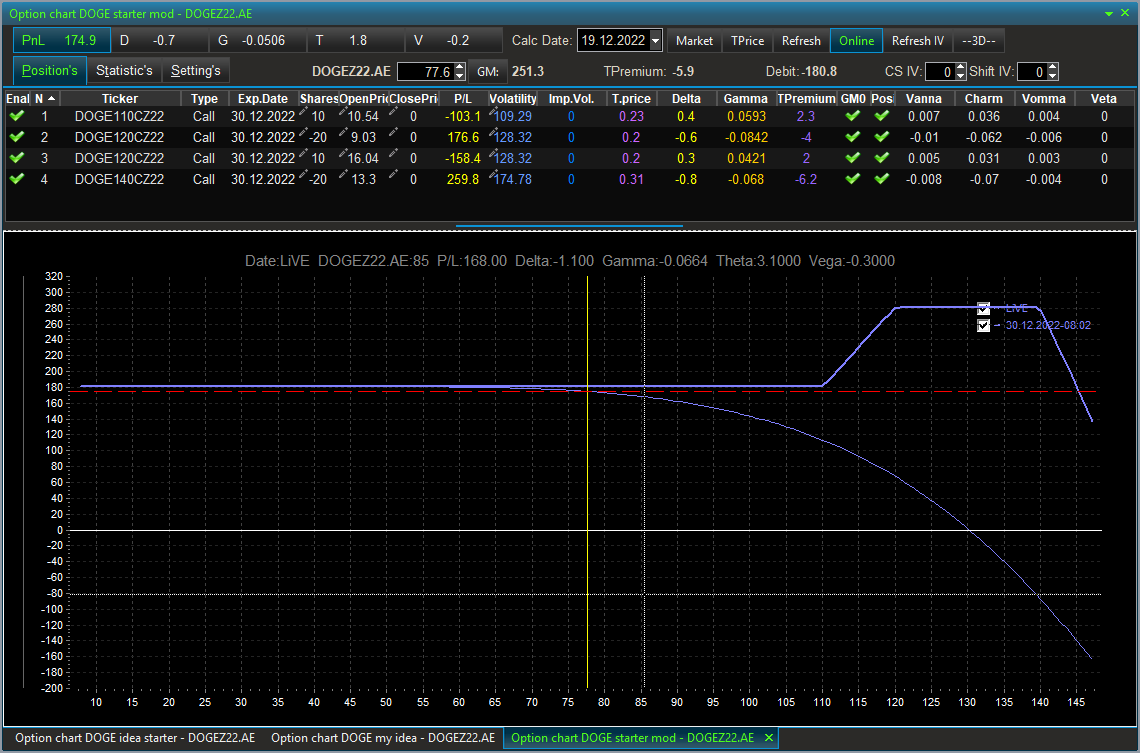
Task: Increase the Shift IV value
Action: (1053, 68)
